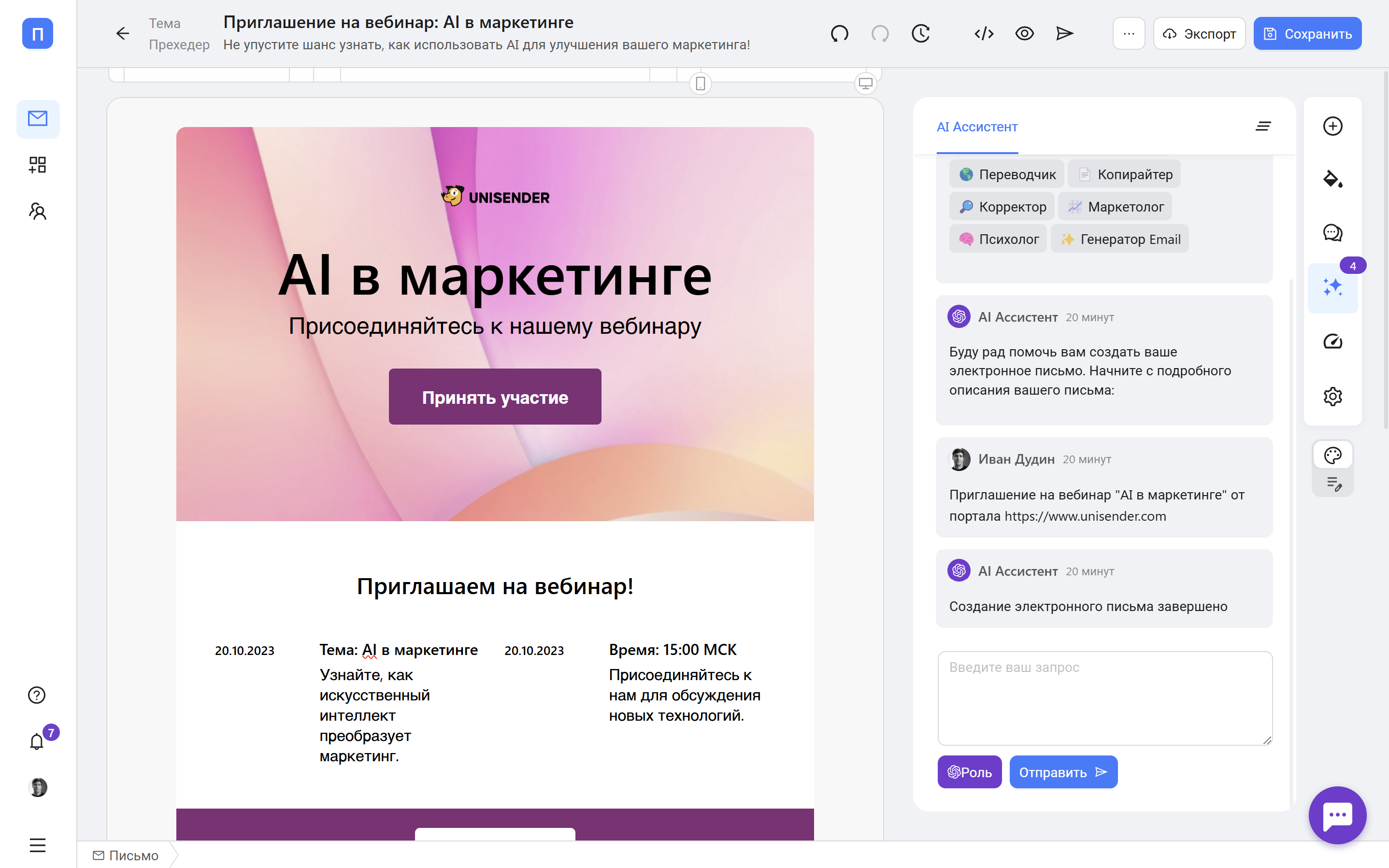Click the https://www.unisender.com link in chat

tap(1085, 516)
